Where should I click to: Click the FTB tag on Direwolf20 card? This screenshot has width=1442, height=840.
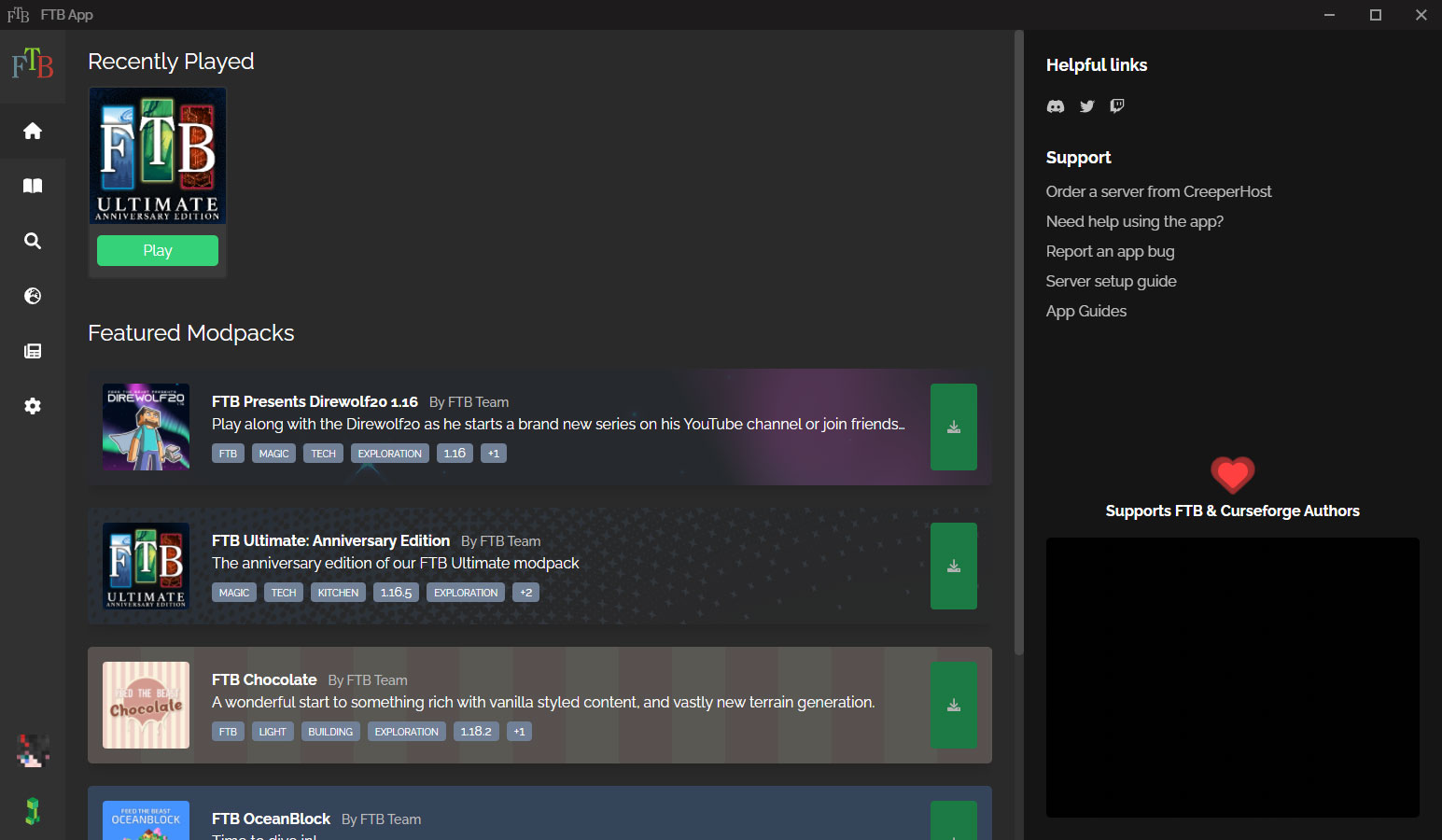(228, 454)
